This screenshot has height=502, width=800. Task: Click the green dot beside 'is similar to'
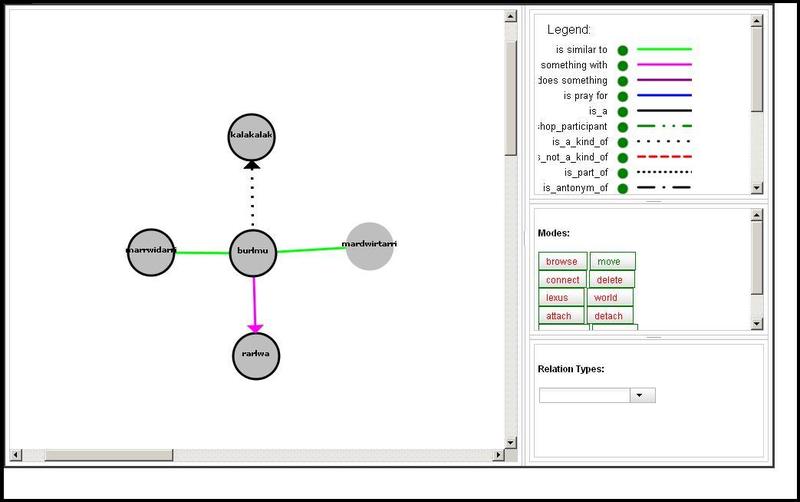(x=622, y=49)
